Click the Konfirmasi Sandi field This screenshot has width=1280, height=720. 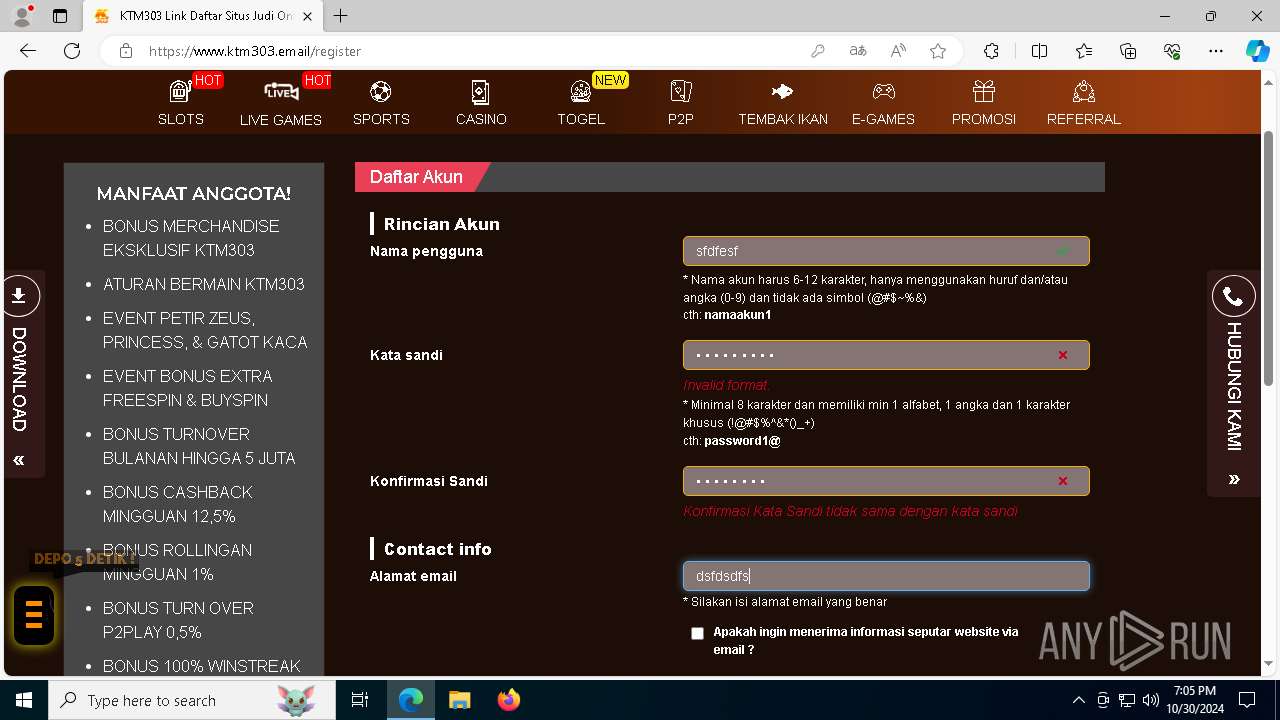coord(886,481)
